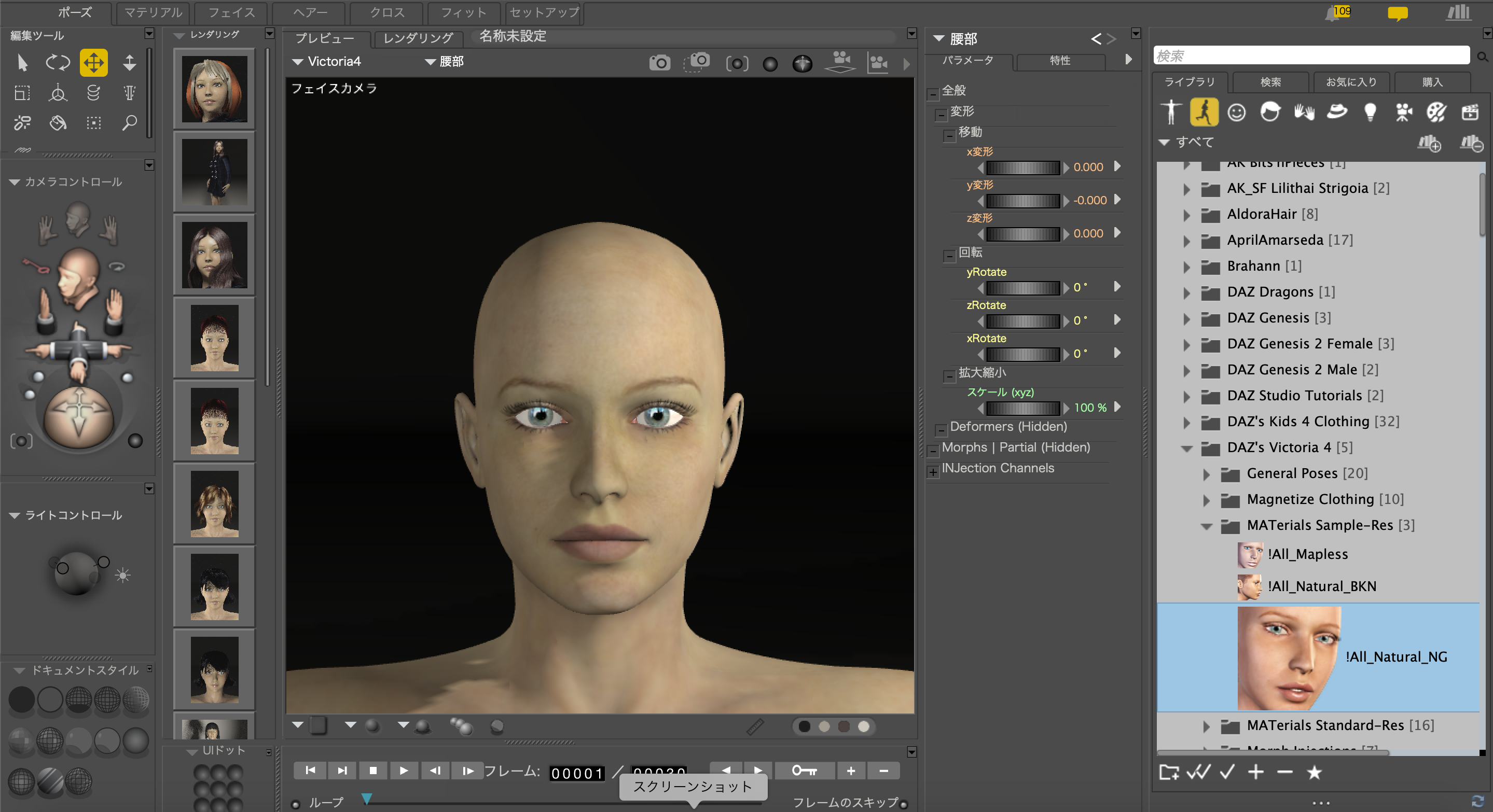Switch to the お気に入り (Favorites) library tab

point(1350,81)
